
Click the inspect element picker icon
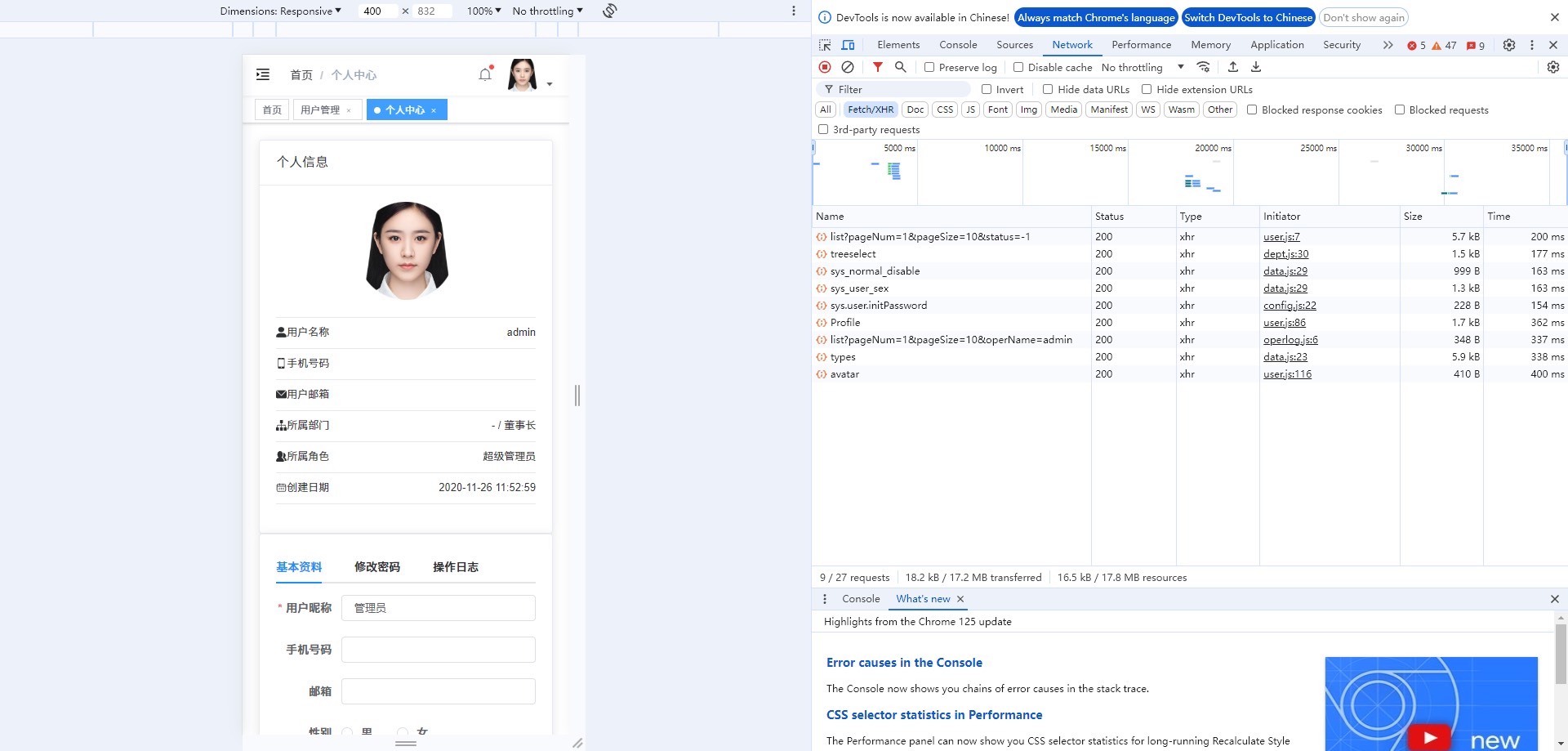(x=825, y=45)
